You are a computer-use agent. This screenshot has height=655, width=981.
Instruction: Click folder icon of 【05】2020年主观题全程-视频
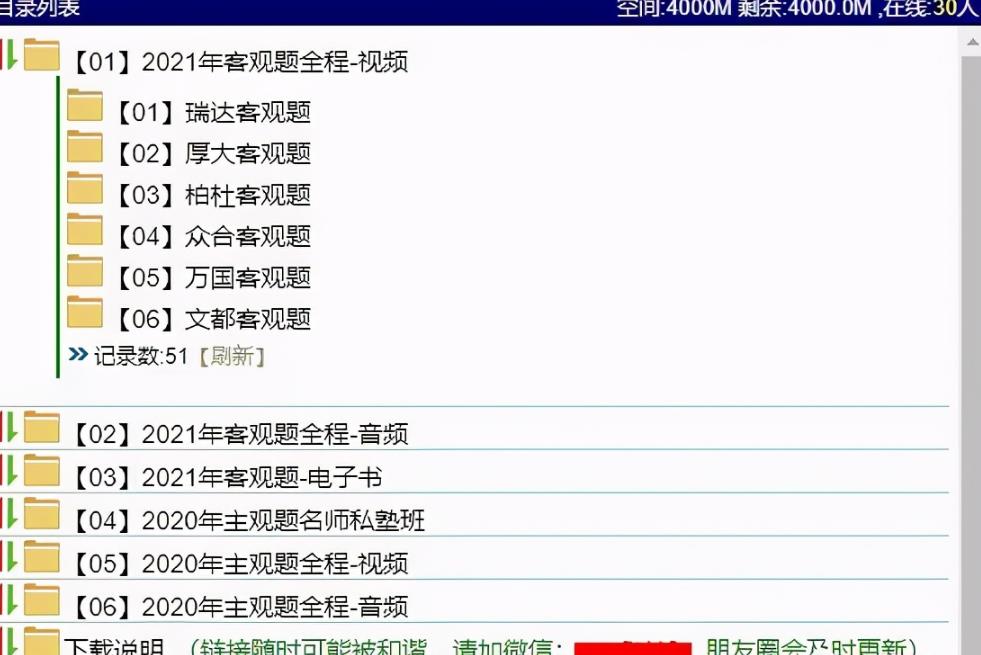coord(42,557)
